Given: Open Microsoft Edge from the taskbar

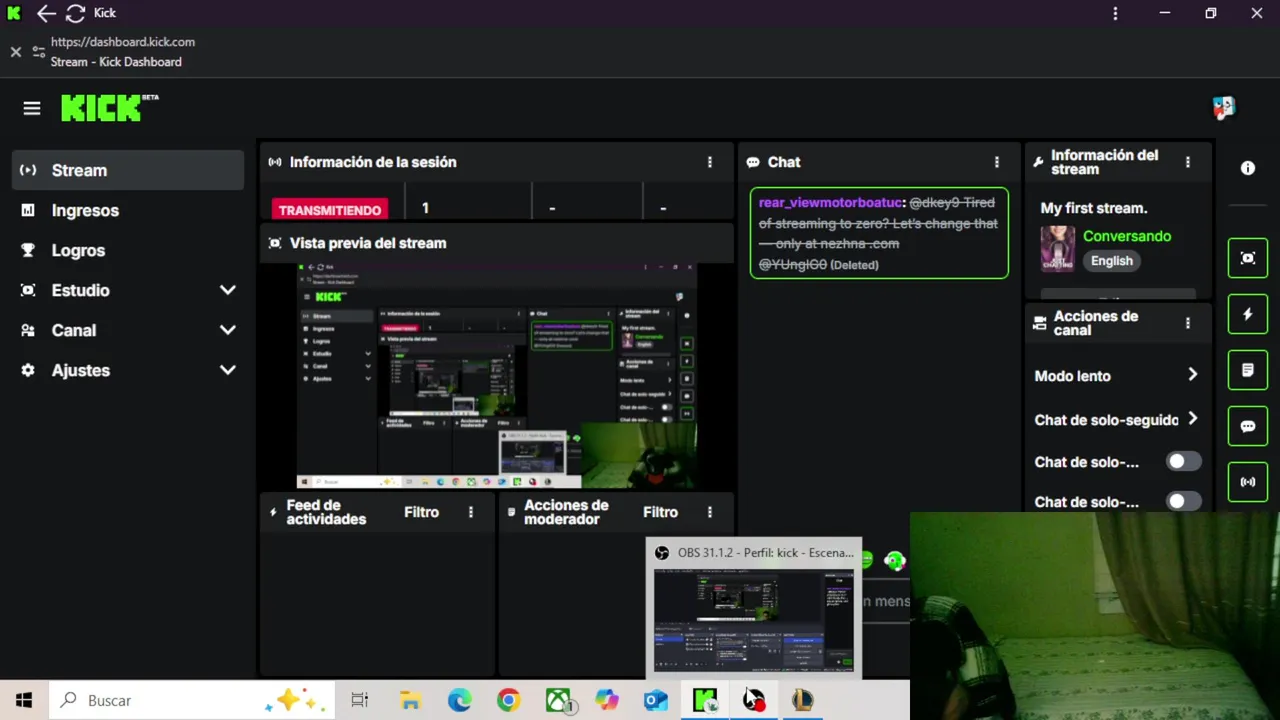Looking at the screenshot, I should [x=459, y=700].
